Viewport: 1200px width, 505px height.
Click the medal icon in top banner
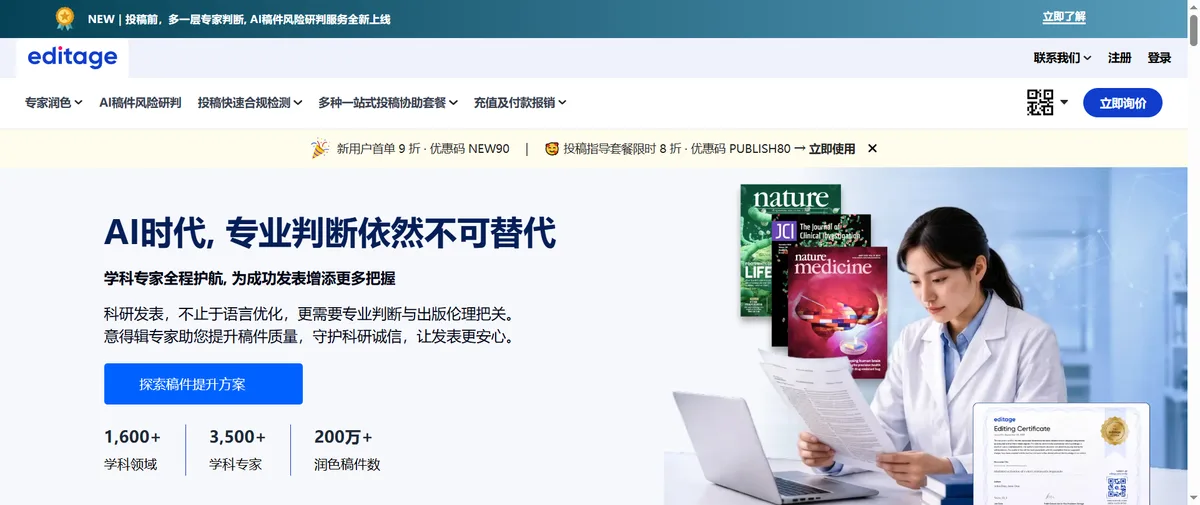click(x=65, y=17)
